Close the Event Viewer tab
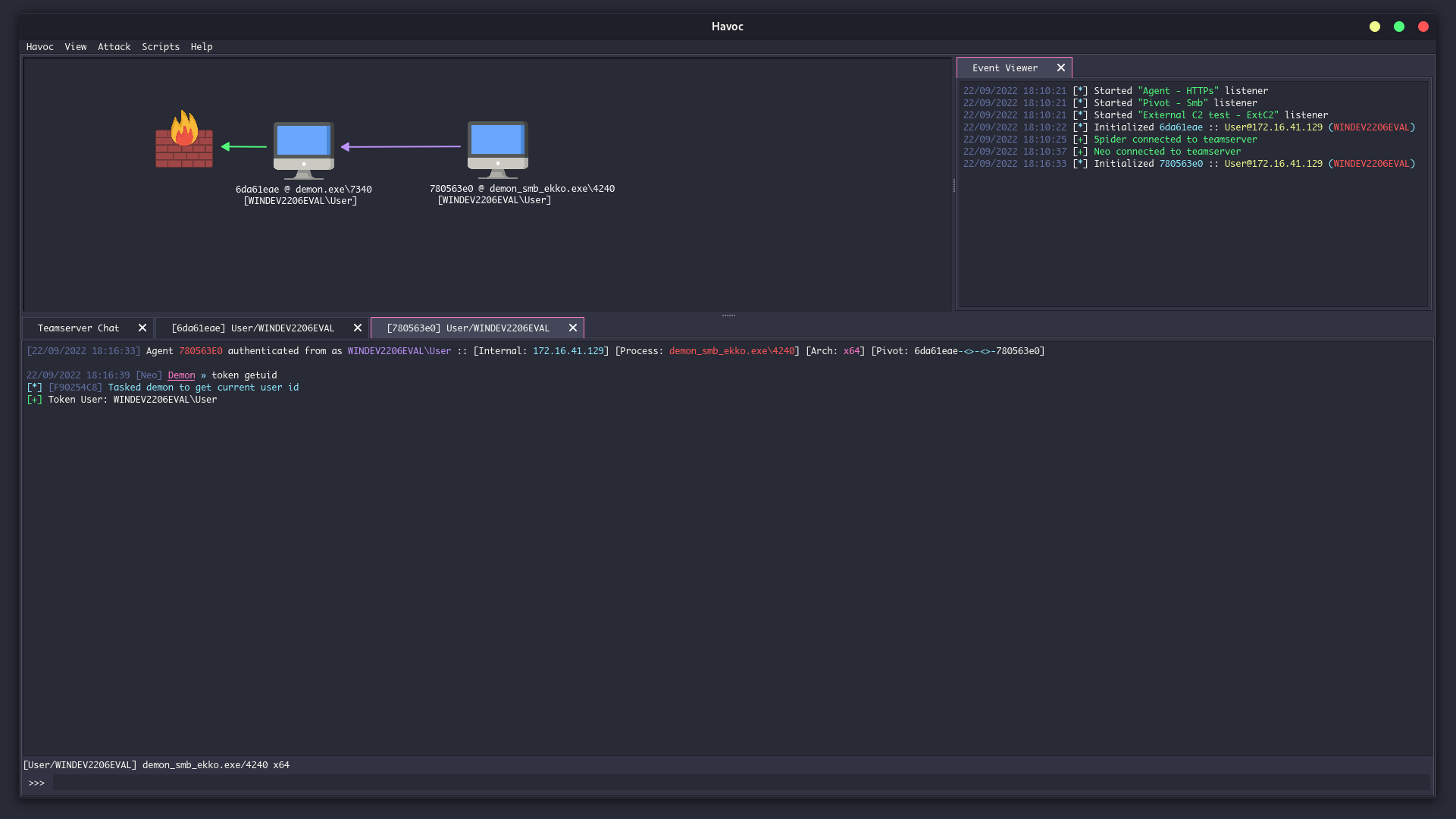Screen dimensions: 1456x819 point(1061,68)
